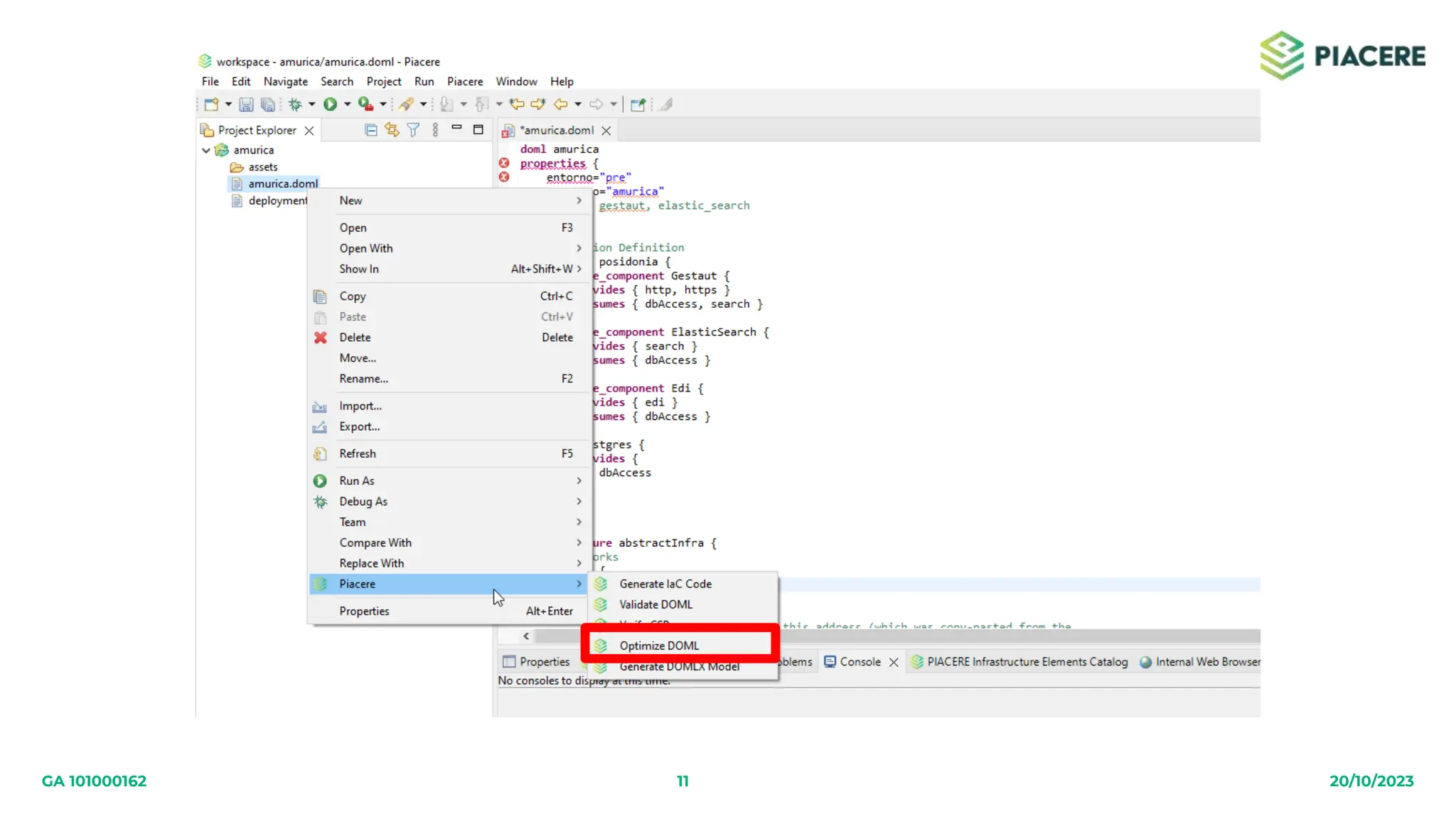
Task: Toggle Link with Editor in Project Explorer
Action: pyautogui.click(x=392, y=129)
